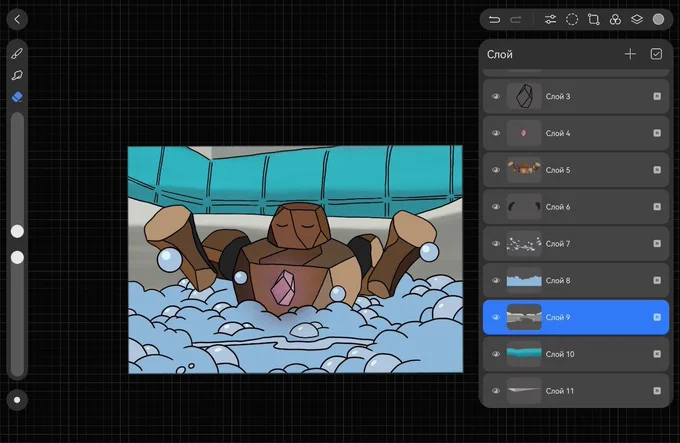
Task: Open blend mode options for Слой 8
Action: (x=657, y=280)
